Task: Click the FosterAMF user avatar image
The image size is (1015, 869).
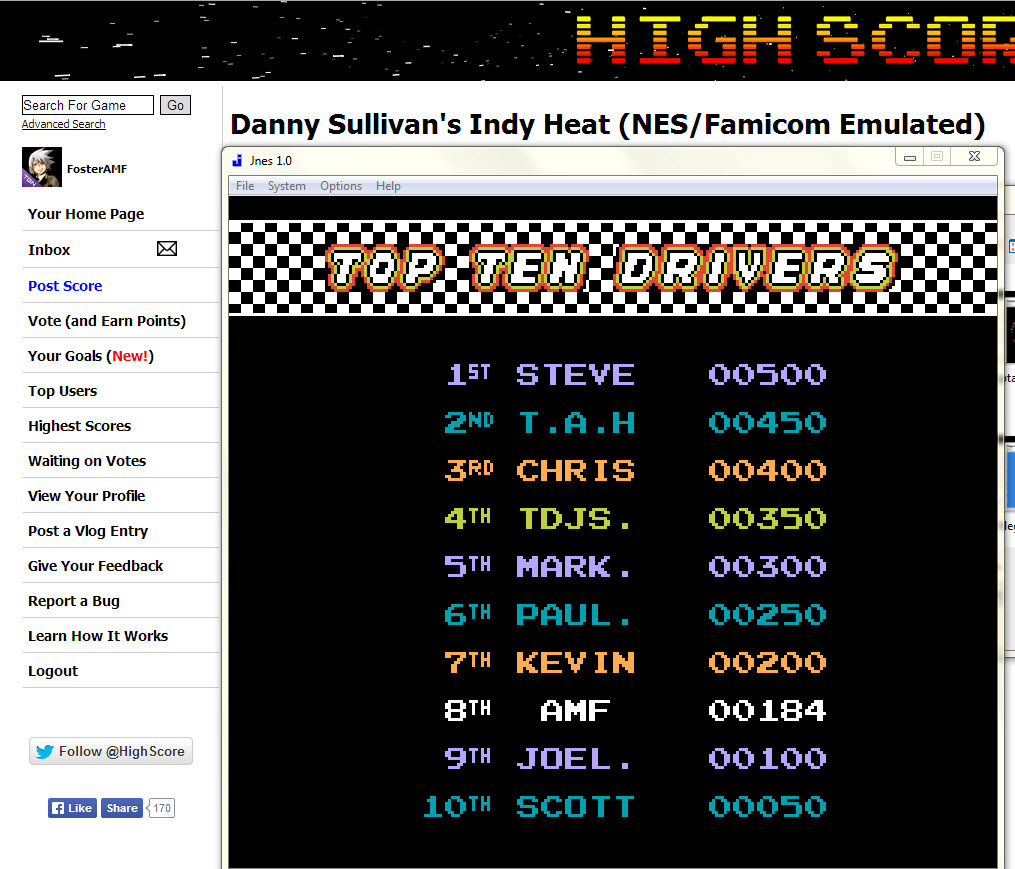Action: (42, 167)
